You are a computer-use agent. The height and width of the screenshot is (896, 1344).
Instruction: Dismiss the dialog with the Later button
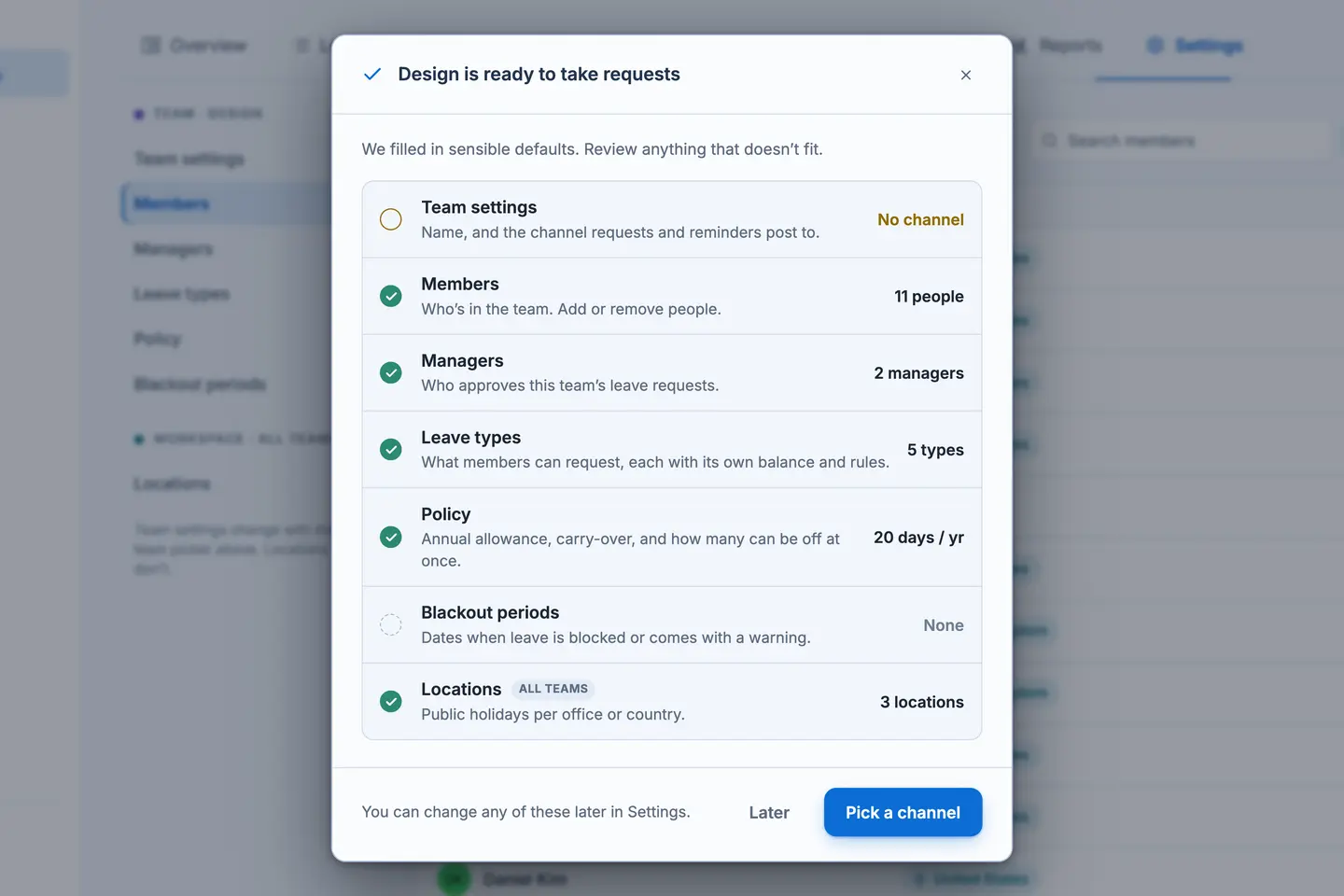point(769,812)
